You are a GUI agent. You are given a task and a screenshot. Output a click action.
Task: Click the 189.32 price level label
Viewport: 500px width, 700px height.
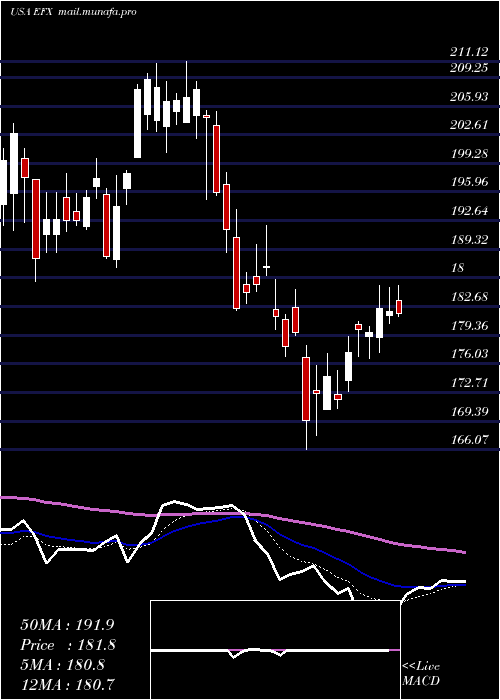tap(468, 240)
